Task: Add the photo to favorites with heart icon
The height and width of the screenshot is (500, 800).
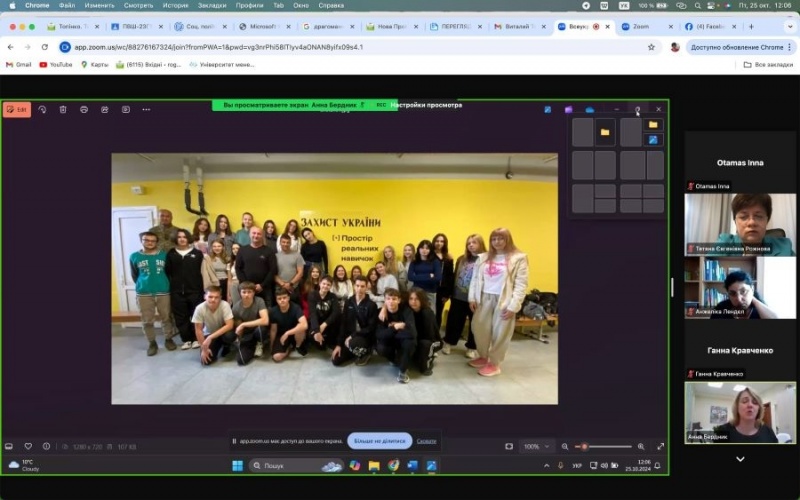Action: [x=28, y=446]
